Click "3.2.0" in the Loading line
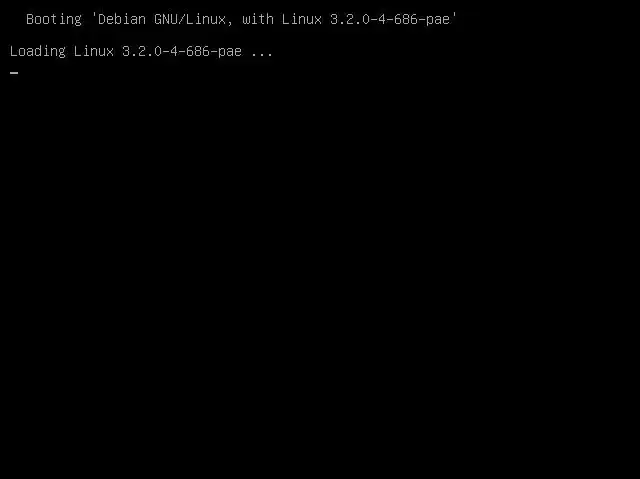The width and height of the screenshot is (640, 479). (x=142, y=51)
